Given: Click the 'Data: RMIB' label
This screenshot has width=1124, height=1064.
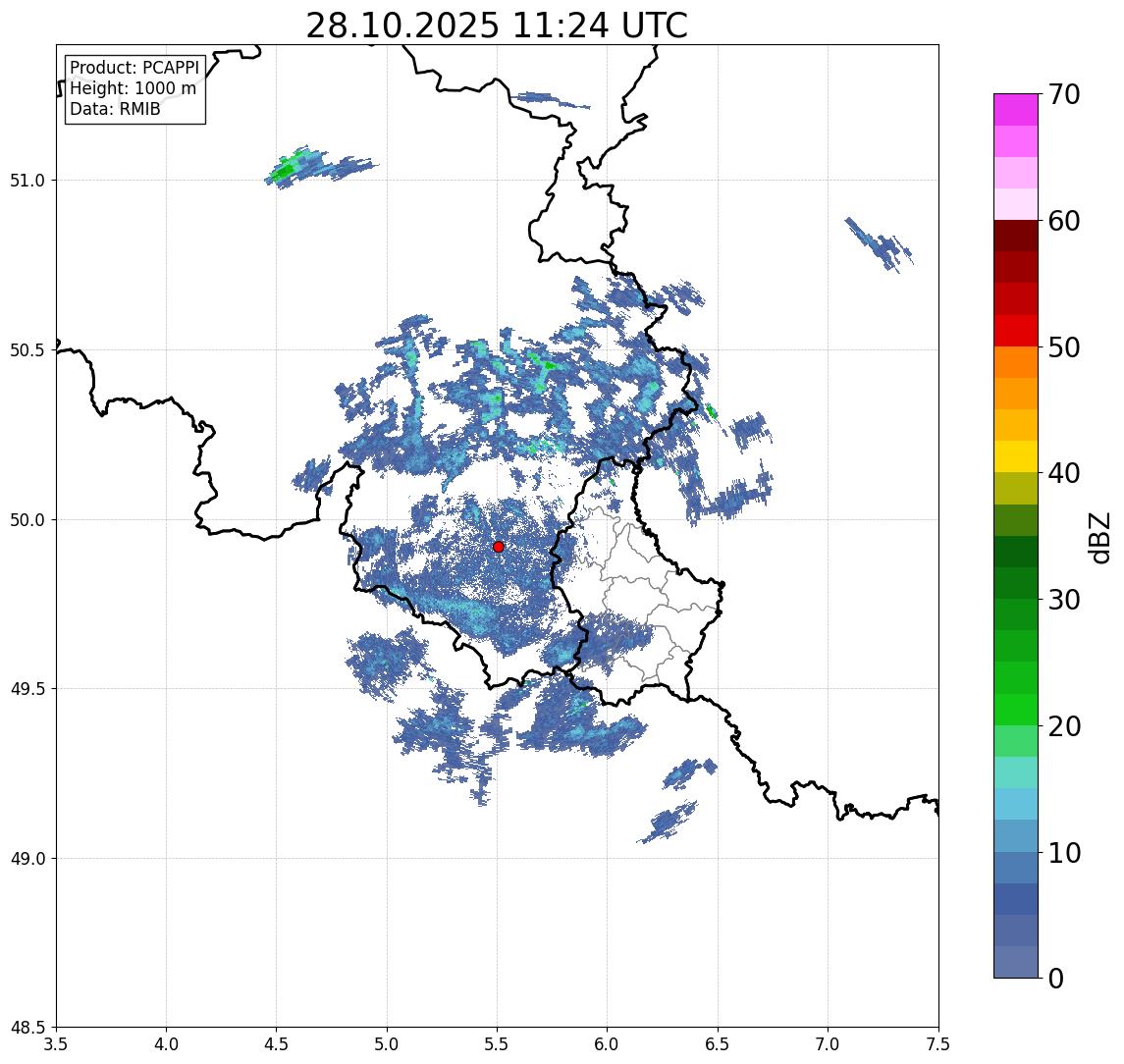Looking at the screenshot, I should (115, 109).
